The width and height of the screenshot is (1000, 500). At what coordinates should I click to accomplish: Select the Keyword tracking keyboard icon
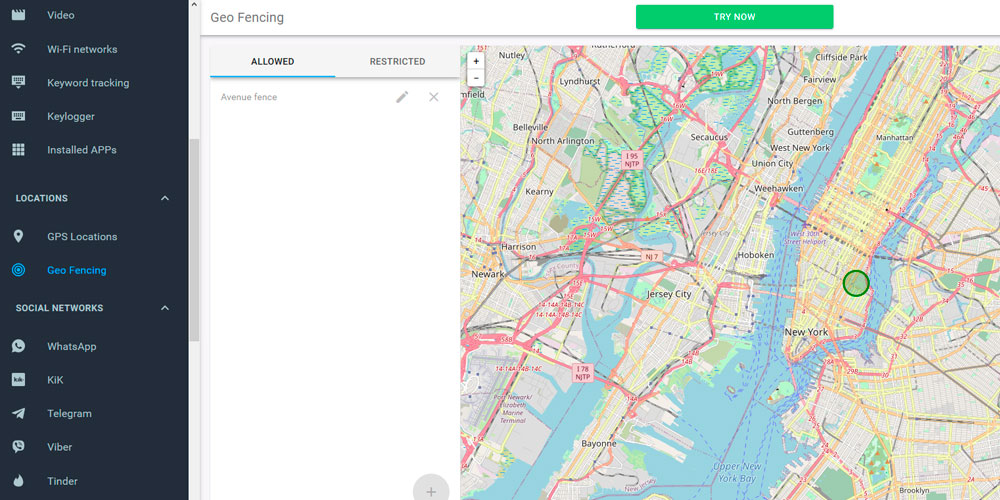point(18,82)
